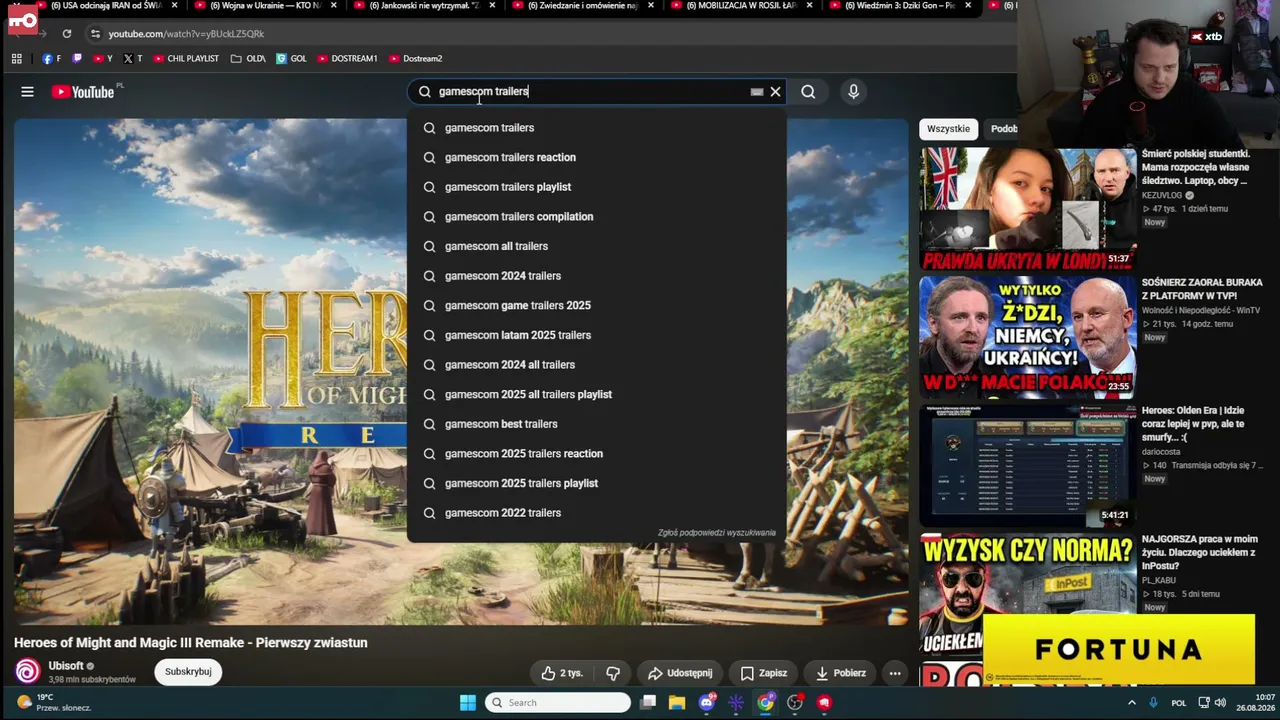
Task: Switch to the 'Zwiedzanie i omówienie' tab
Action: pyautogui.click(x=583, y=6)
